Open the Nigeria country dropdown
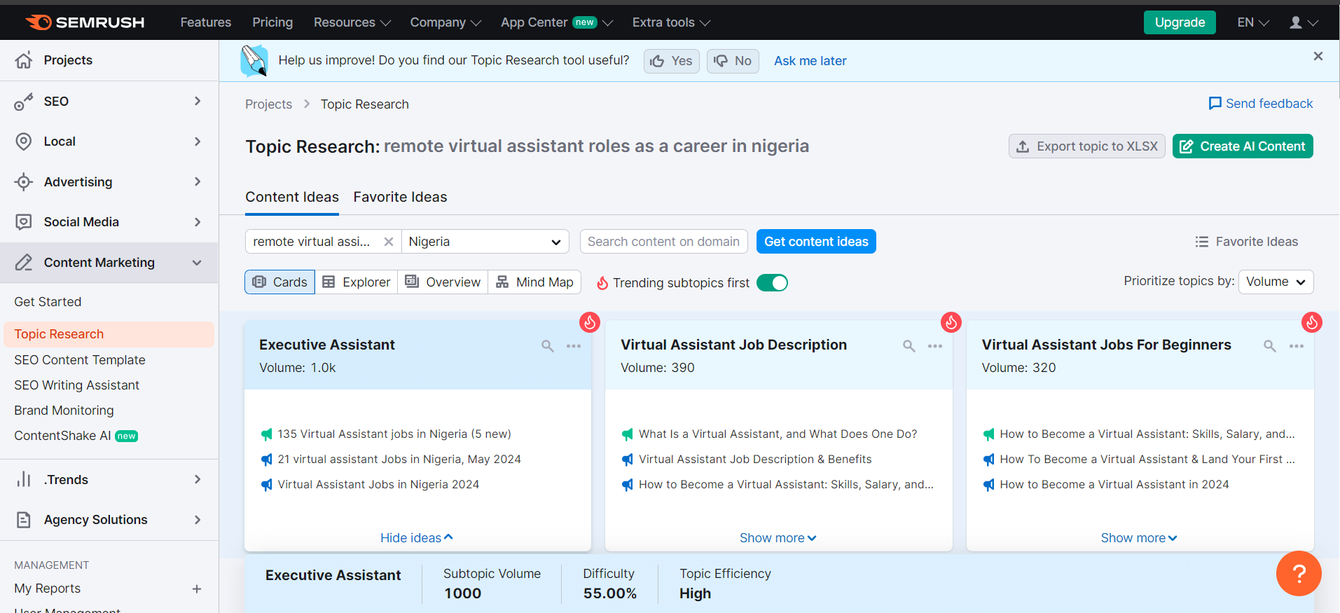1340x613 pixels. (x=485, y=242)
